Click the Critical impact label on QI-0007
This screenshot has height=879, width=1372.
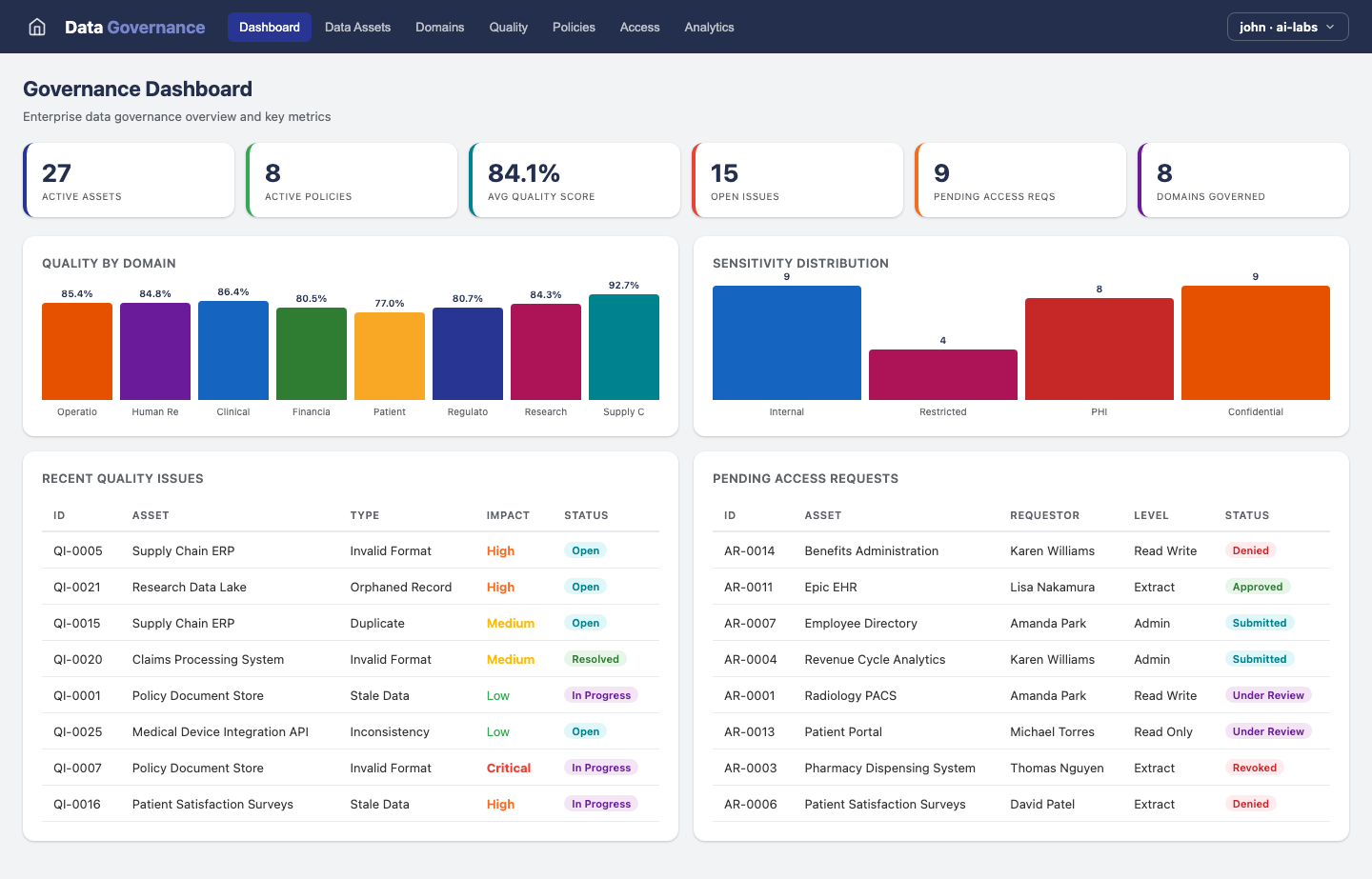click(508, 768)
